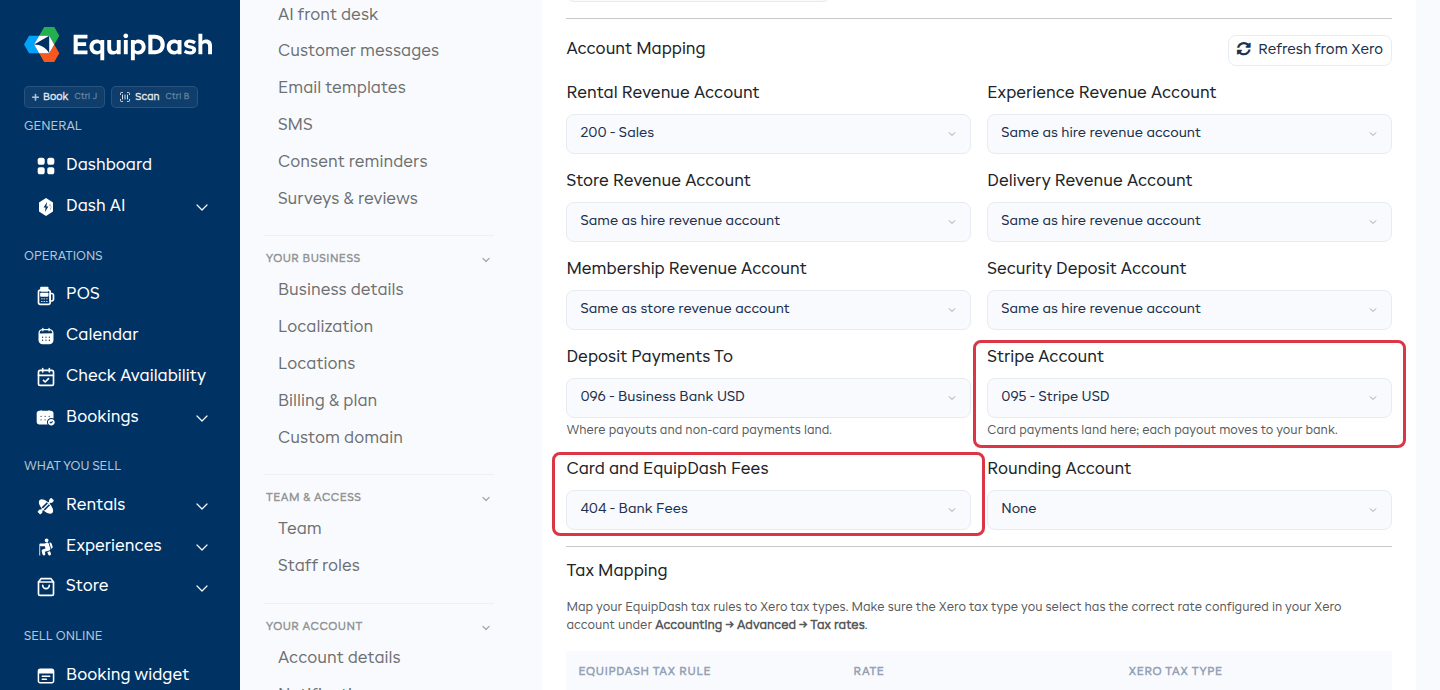1440x690 pixels.
Task: Open AI front desk settings
Action: (328, 14)
